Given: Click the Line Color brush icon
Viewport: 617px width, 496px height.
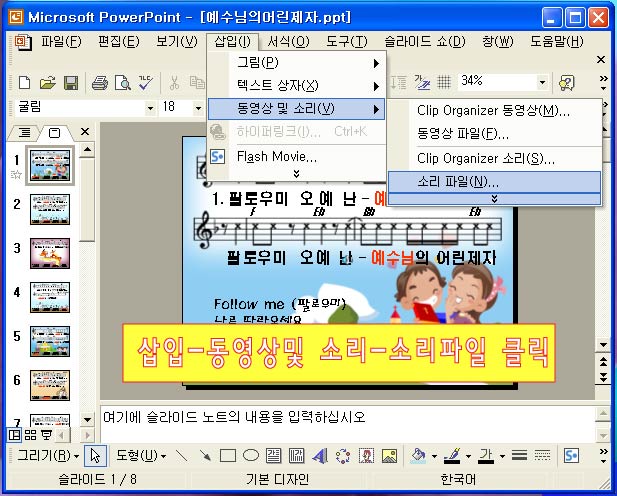Looking at the screenshot, I should point(453,456).
